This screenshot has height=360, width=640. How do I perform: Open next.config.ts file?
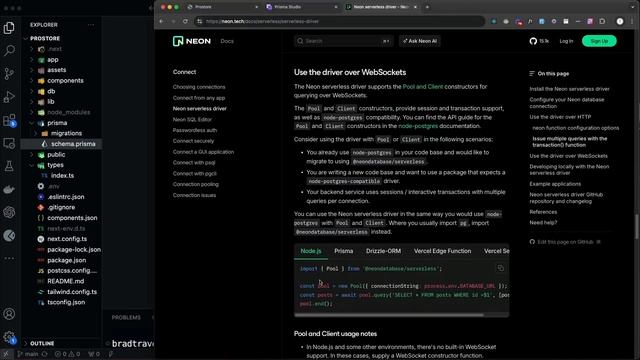(67, 239)
